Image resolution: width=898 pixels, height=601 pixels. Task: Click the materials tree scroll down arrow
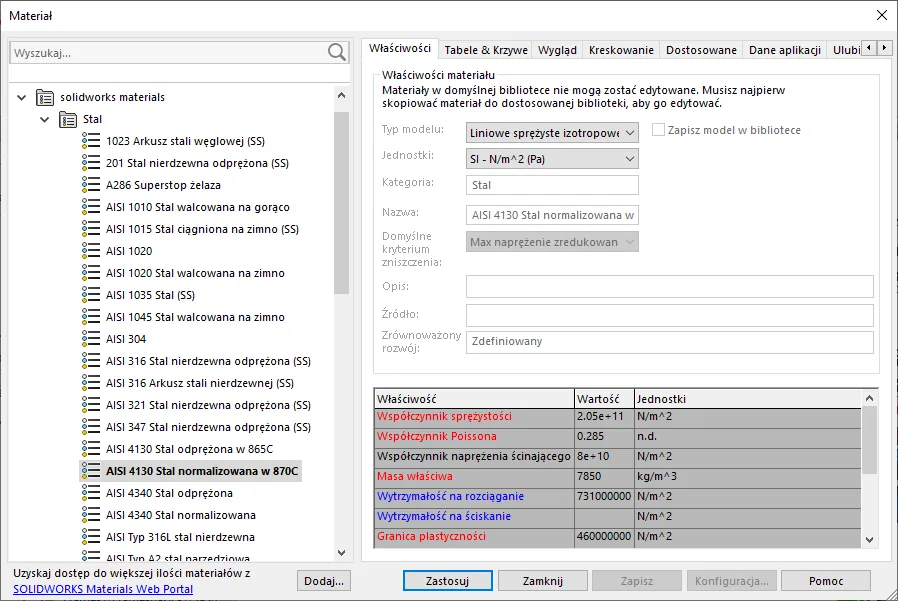[341, 553]
